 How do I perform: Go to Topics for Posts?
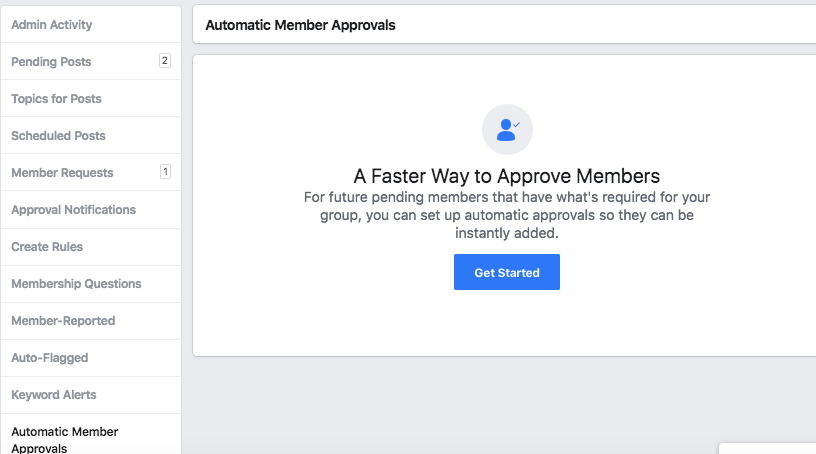point(91,98)
